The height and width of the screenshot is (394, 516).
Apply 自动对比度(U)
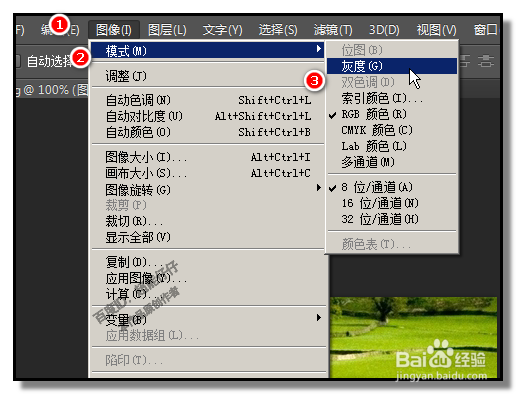click(208, 116)
